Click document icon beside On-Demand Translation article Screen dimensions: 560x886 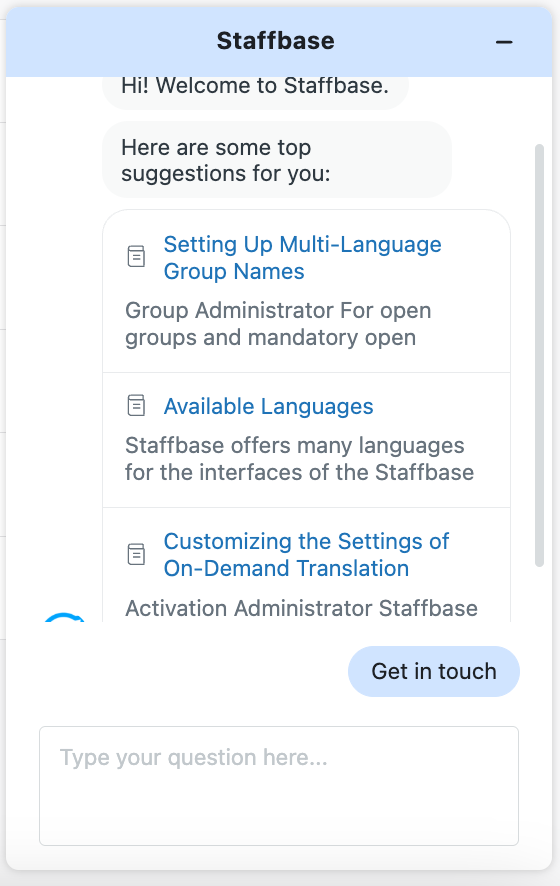click(x=136, y=554)
